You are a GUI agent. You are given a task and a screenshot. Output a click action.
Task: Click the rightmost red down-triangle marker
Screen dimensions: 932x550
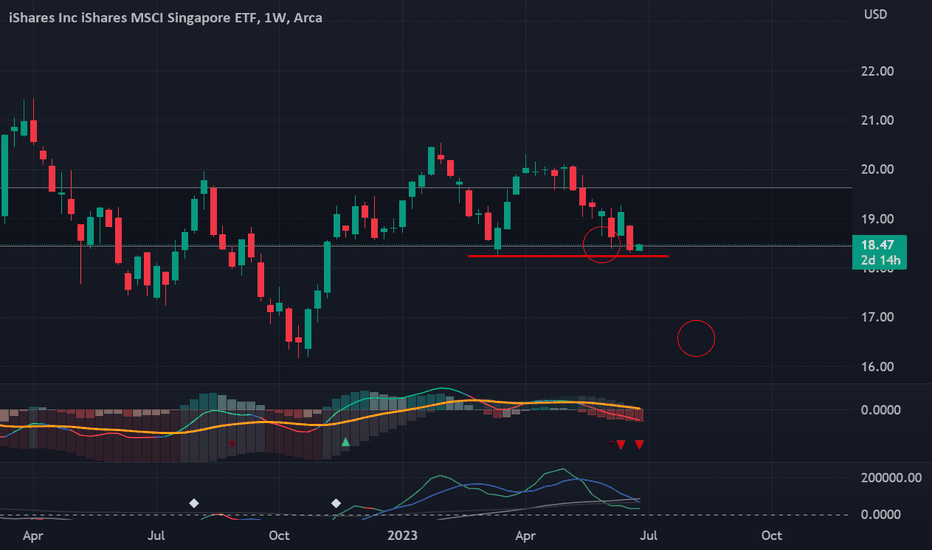click(x=640, y=445)
